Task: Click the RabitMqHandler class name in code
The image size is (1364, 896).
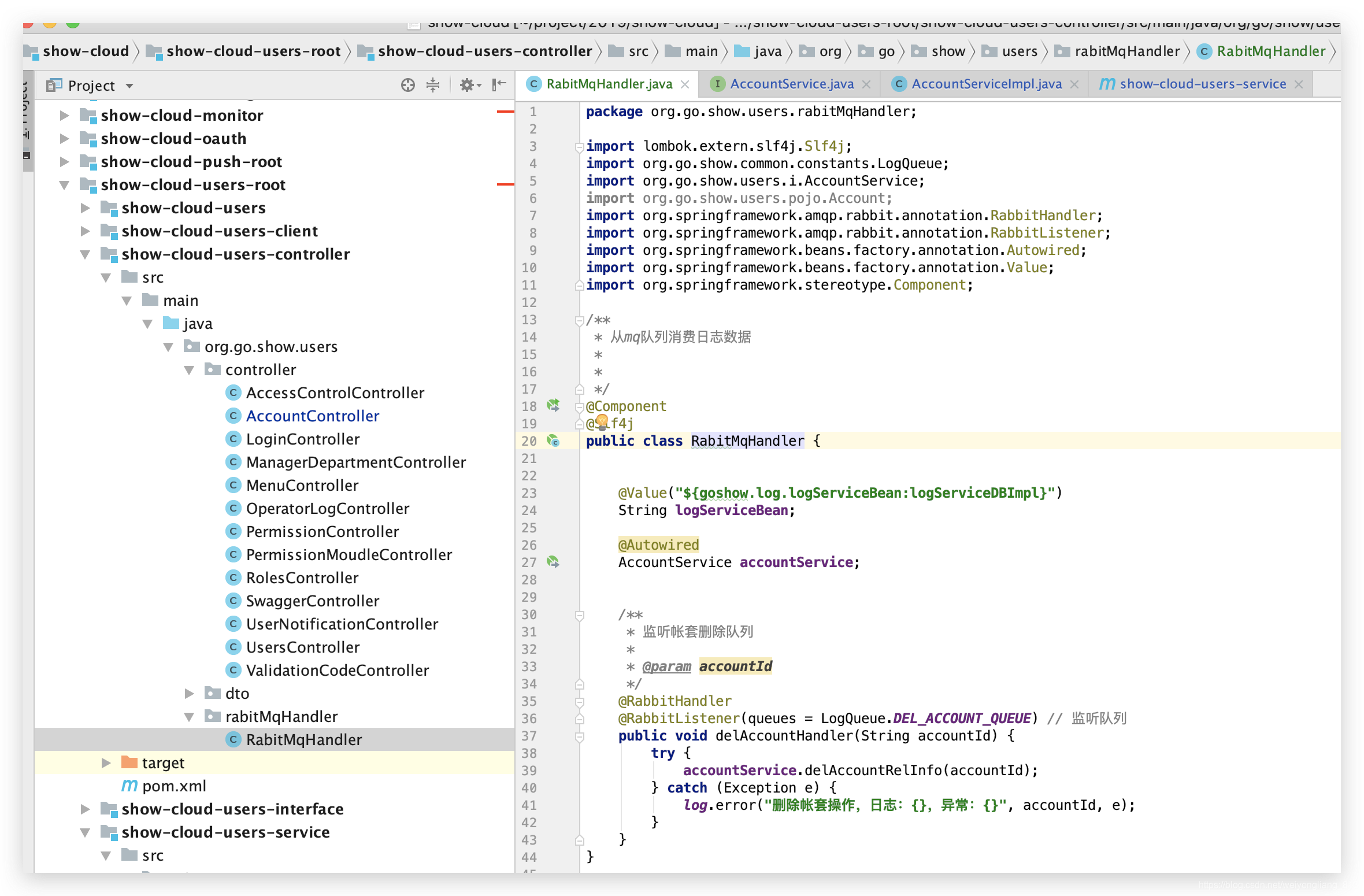Action: click(747, 441)
